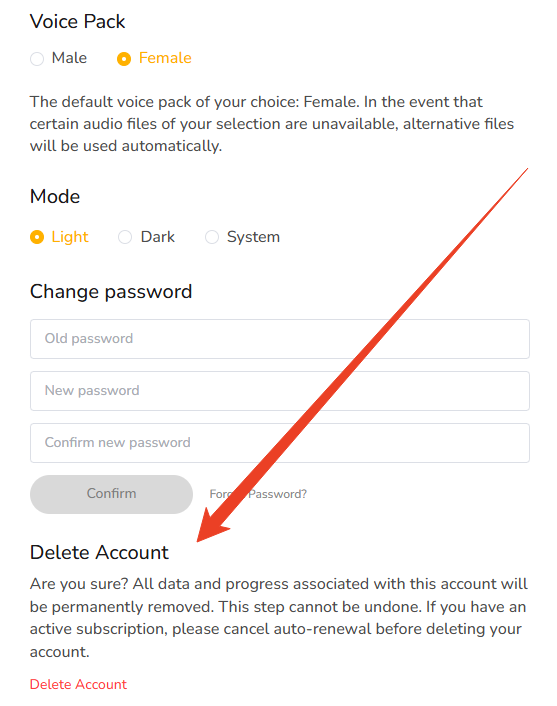
Task: Select the System mode radio option
Action: click(x=212, y=237)
